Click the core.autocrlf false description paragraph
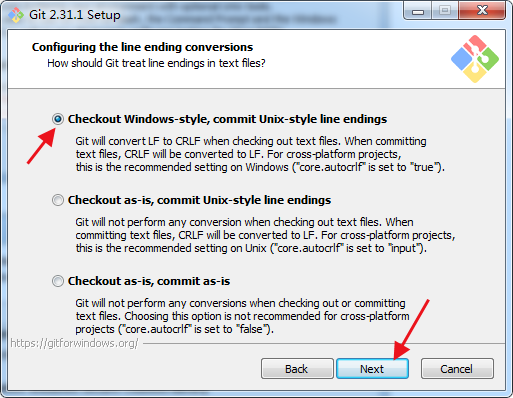The height and width of the screenshot is (398, 513). click(242, 316)
